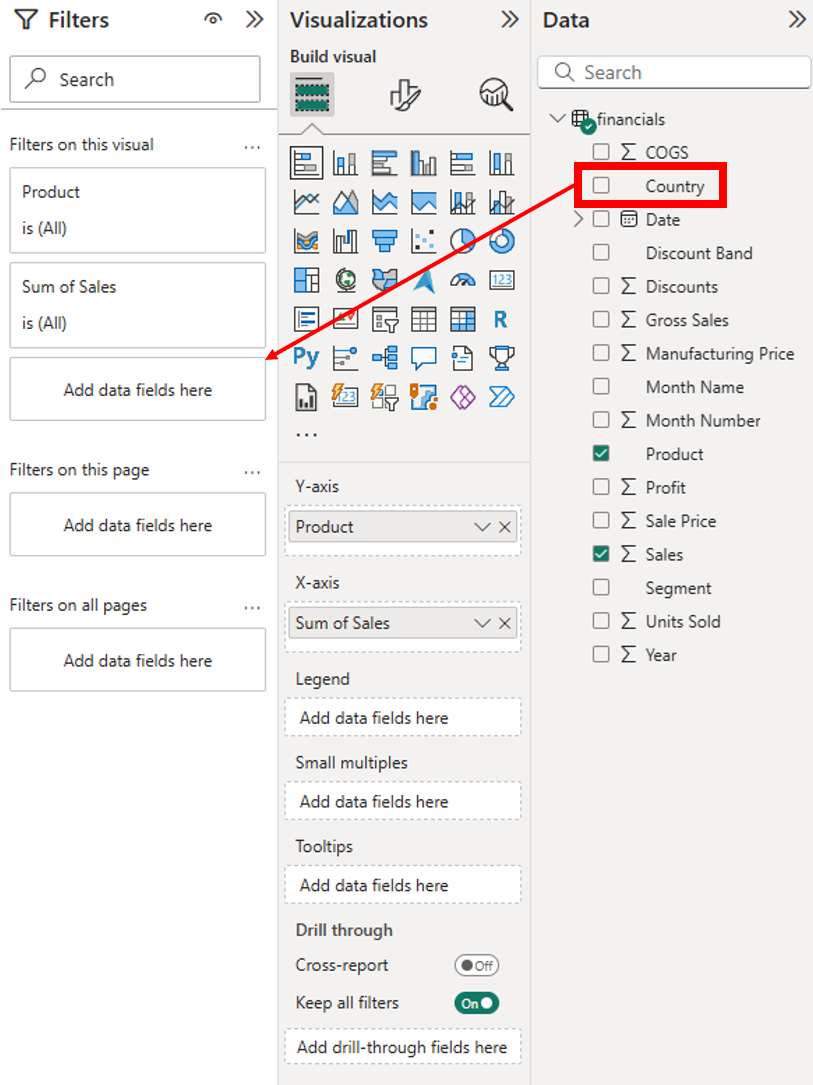Insert the decomposition tree visual

[384, 358]
